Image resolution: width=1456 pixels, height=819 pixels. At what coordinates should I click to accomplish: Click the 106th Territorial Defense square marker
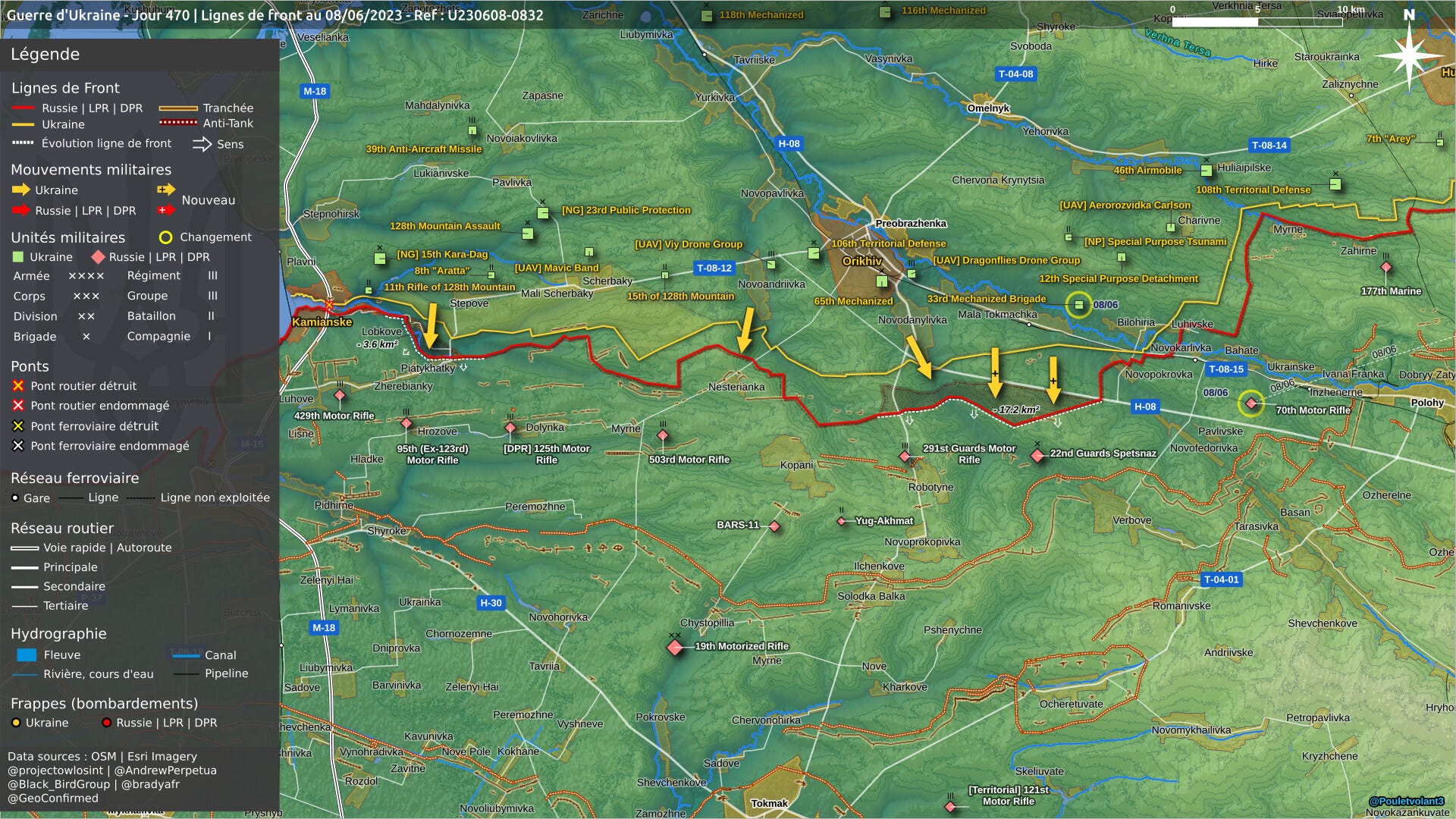pos(814,253)
